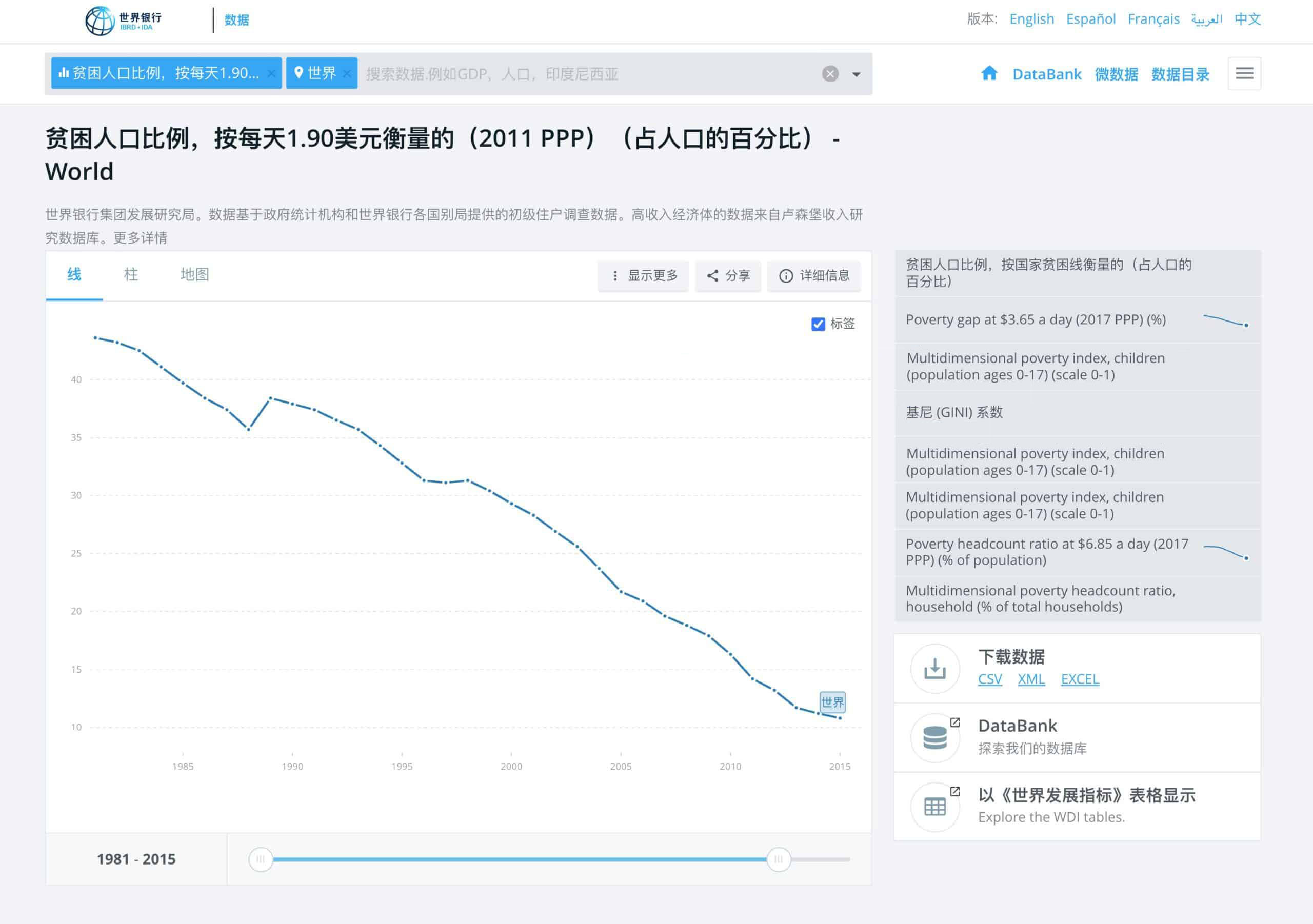Image resolution: width=1313 pixels, height=924 pixels.
Task: Open Poverty gap at $3.65 a day indicator
Action: (1078, 319)
